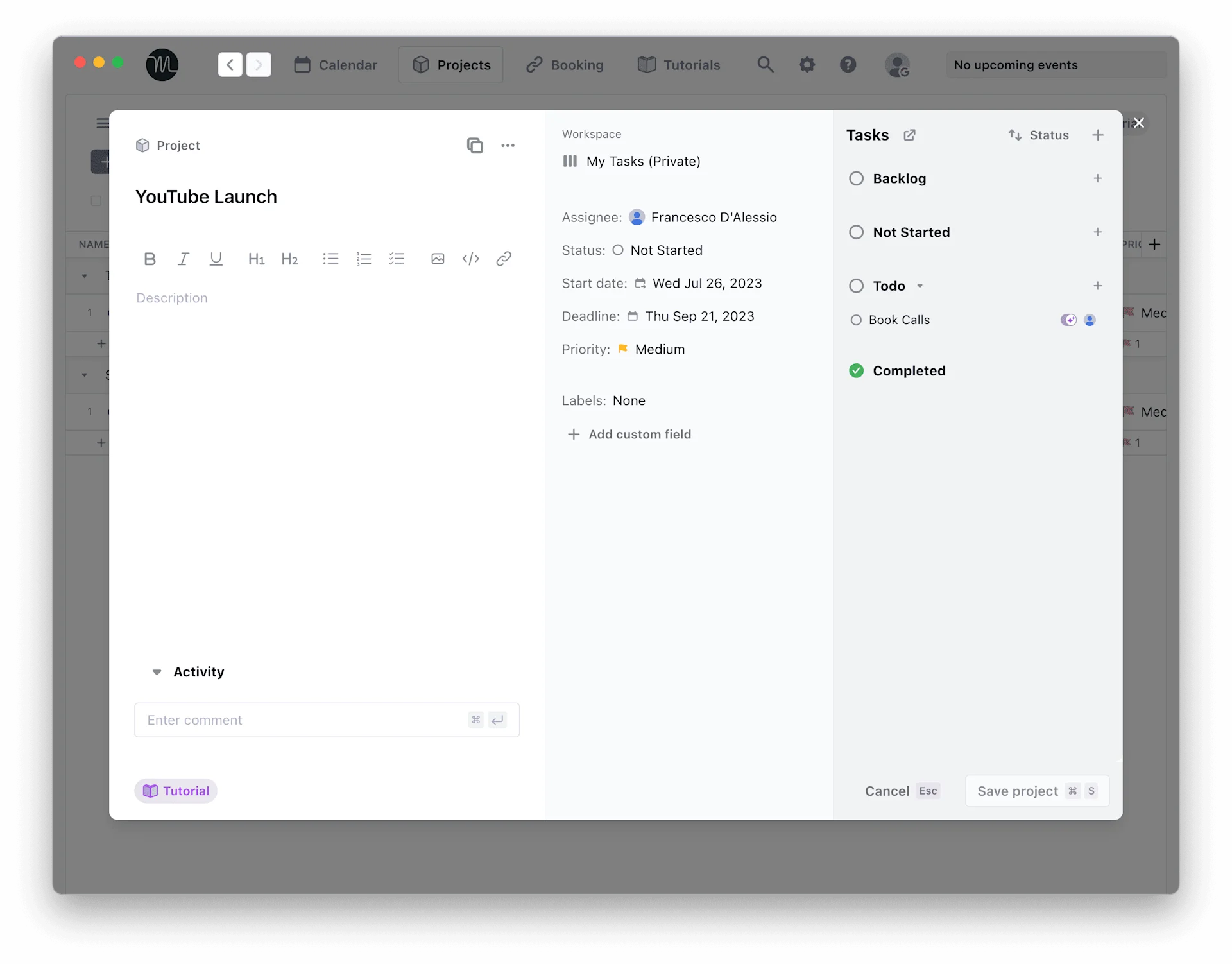Apply italic formatting
1232x964 pixels.
(x=183, y=259)
